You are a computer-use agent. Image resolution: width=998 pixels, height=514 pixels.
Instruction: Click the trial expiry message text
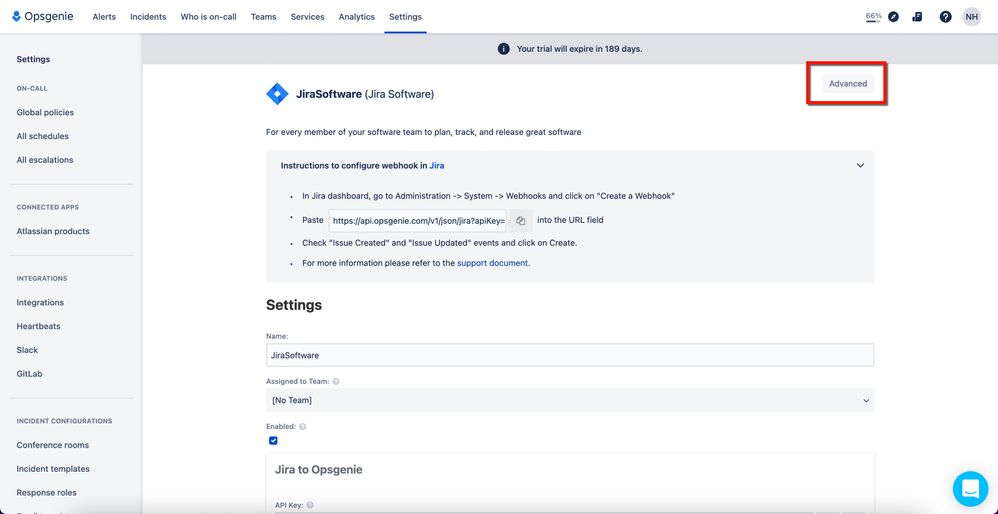579,49
